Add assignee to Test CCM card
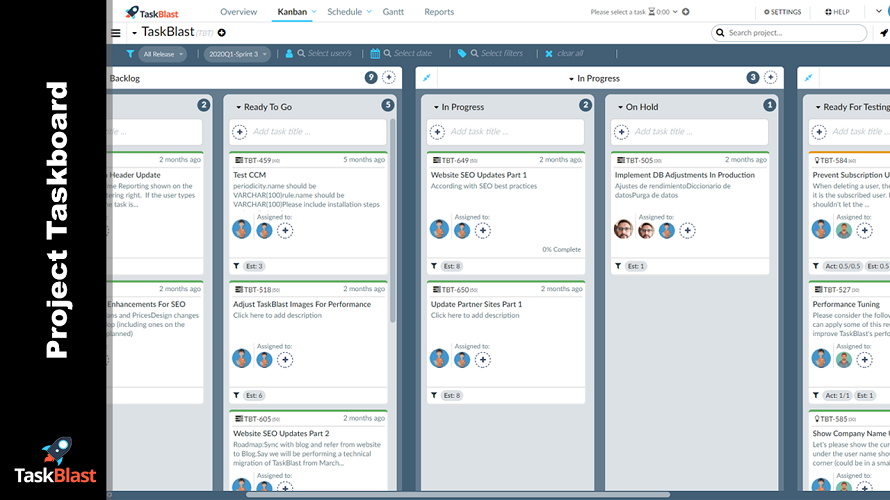The height and width of the screenshot is (500, 890). coord(285,230)
